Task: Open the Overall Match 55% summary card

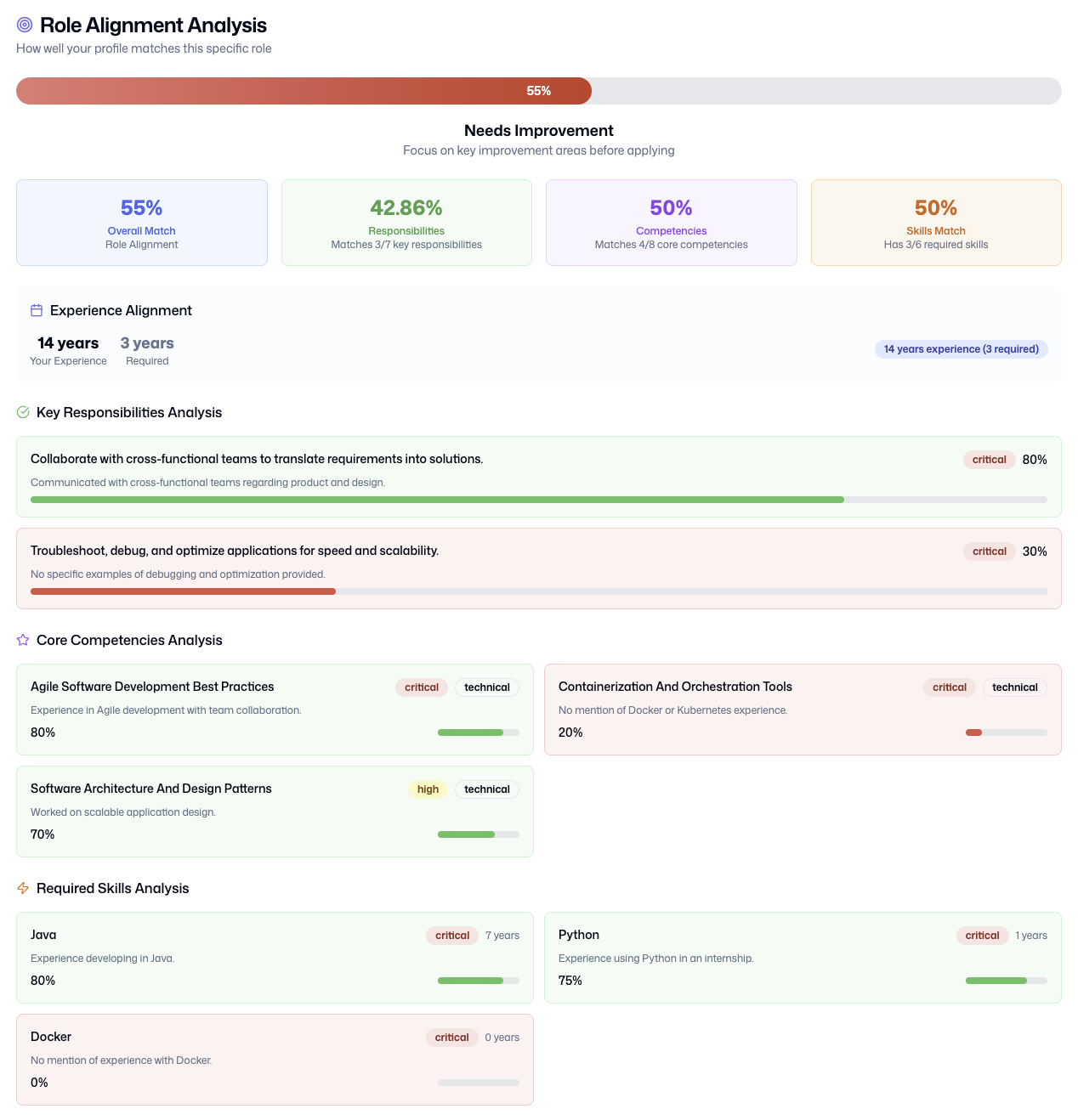Action: (141, 222)
